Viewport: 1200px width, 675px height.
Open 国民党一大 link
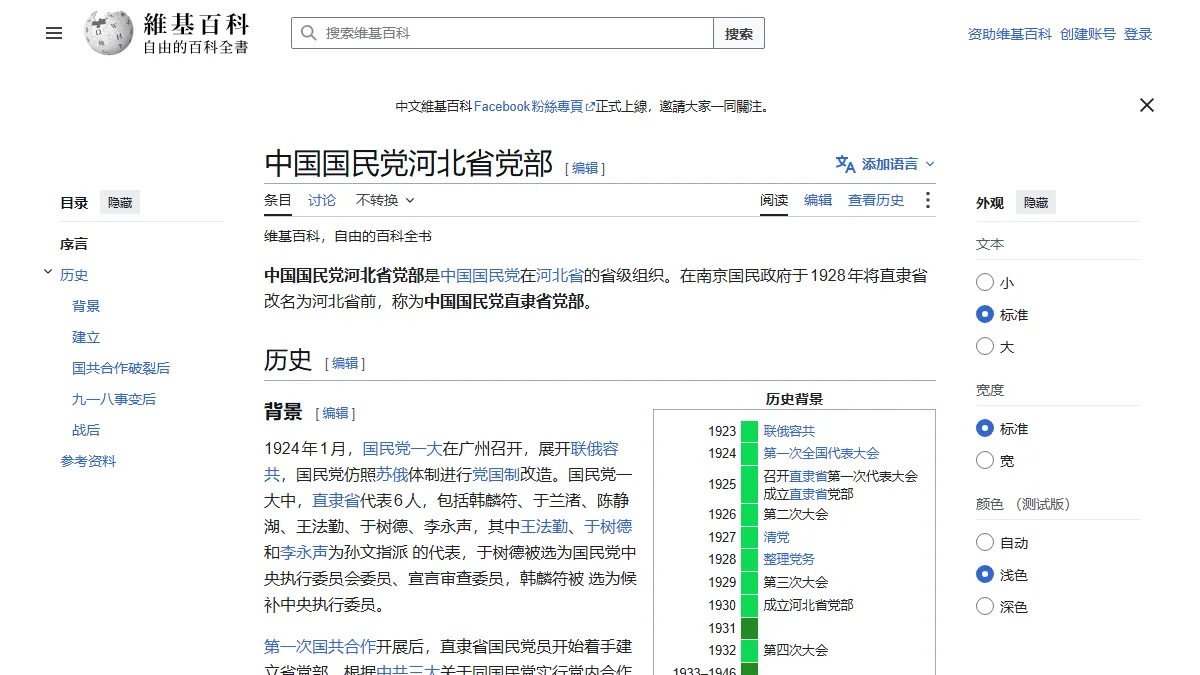(x=402, y=449)
